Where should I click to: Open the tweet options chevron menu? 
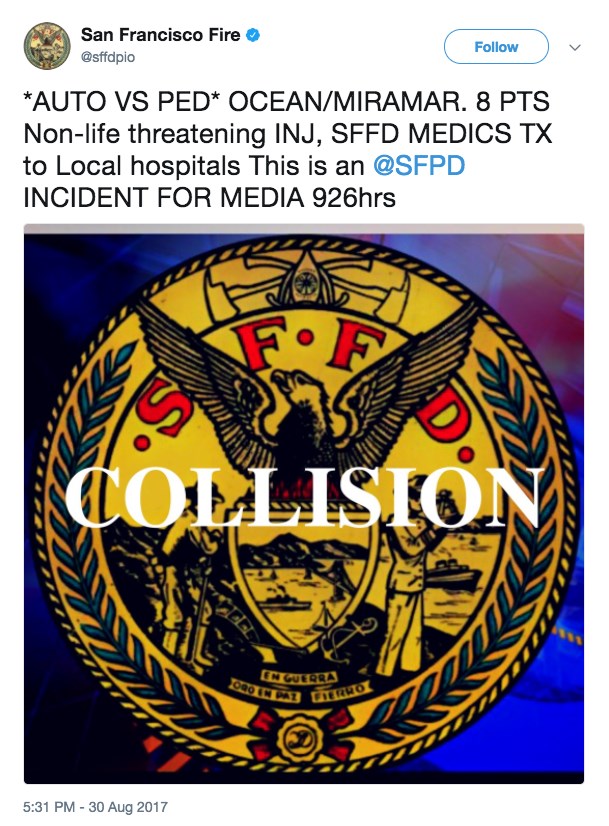(x=575, y=47)
